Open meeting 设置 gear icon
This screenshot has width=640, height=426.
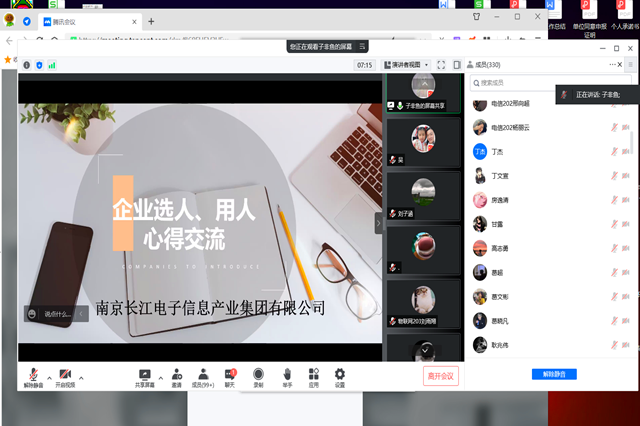pos(340,373)
